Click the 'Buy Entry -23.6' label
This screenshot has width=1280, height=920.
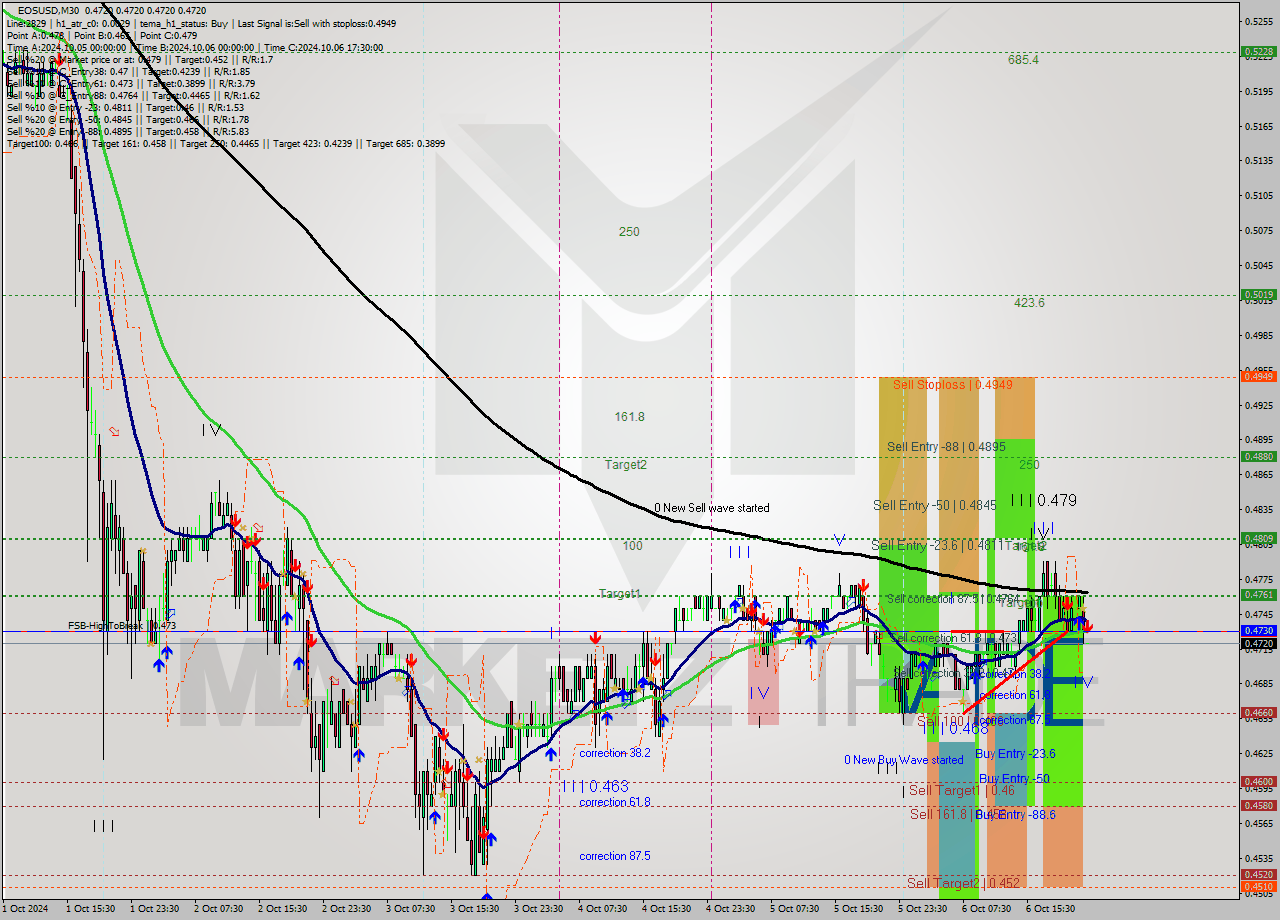tap(1015, 754)
